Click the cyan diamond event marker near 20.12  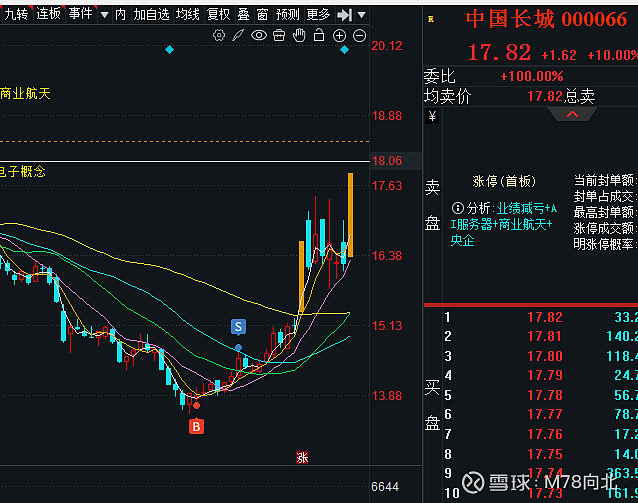(x=344, y=50)
